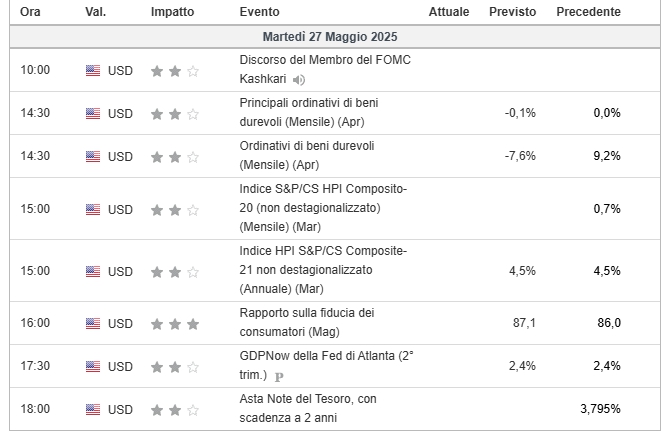Click the Martedì 27 Maggio 2025 date row
The width and height of the screenshot is (667, 437).
click(x=335, y=37)
